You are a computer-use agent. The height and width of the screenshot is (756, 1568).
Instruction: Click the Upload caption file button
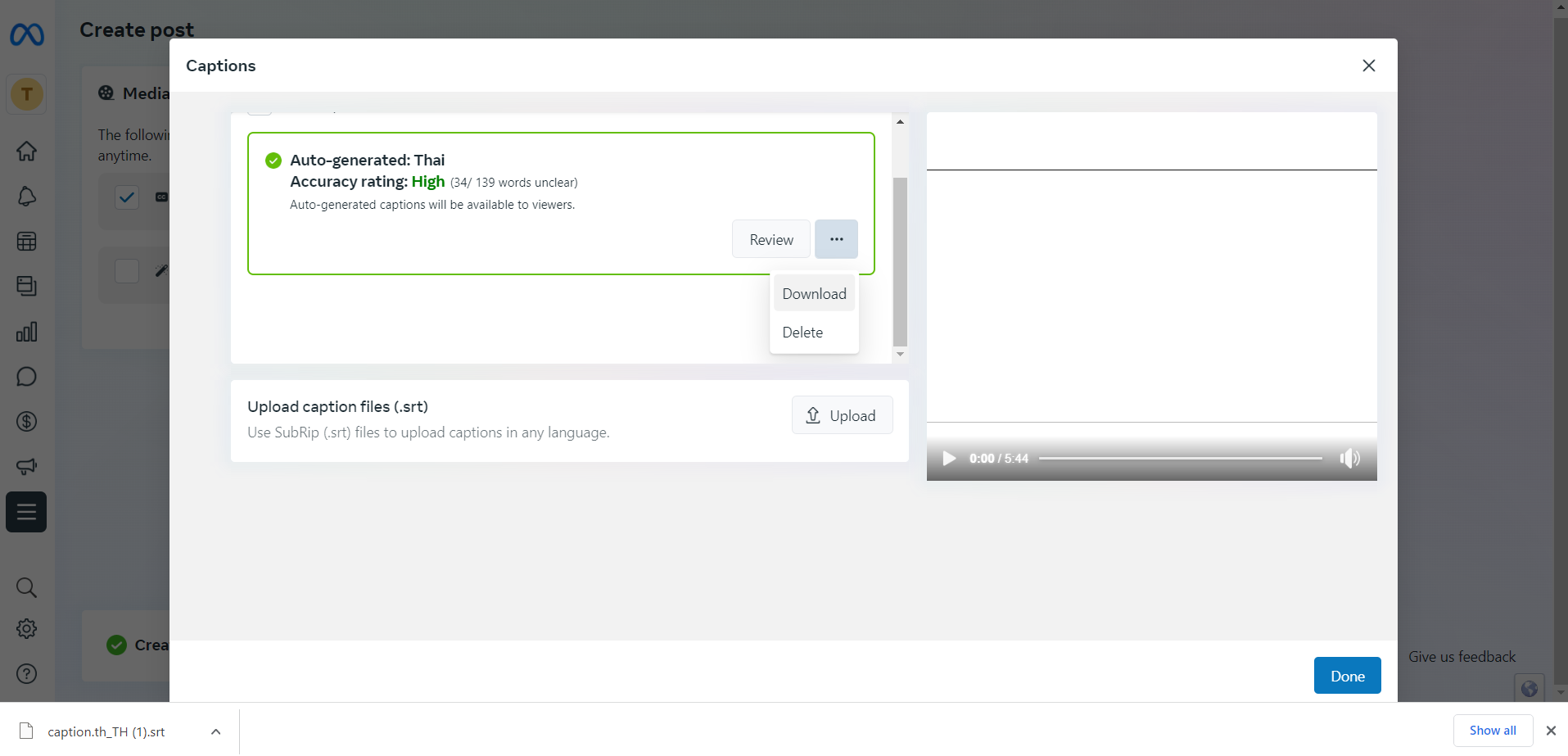842,416
